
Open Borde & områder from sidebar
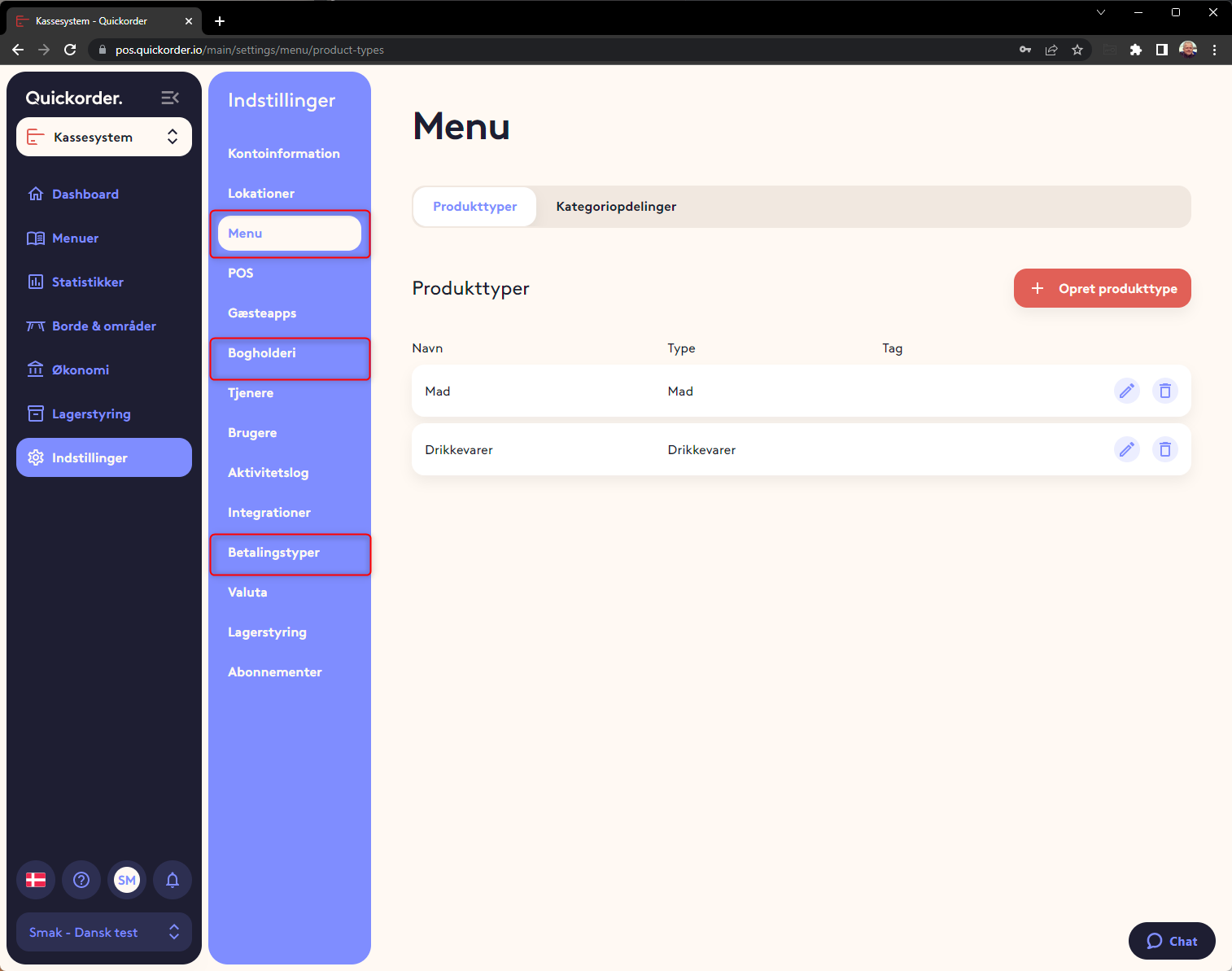pyautogui.click(x=103, y=326)
